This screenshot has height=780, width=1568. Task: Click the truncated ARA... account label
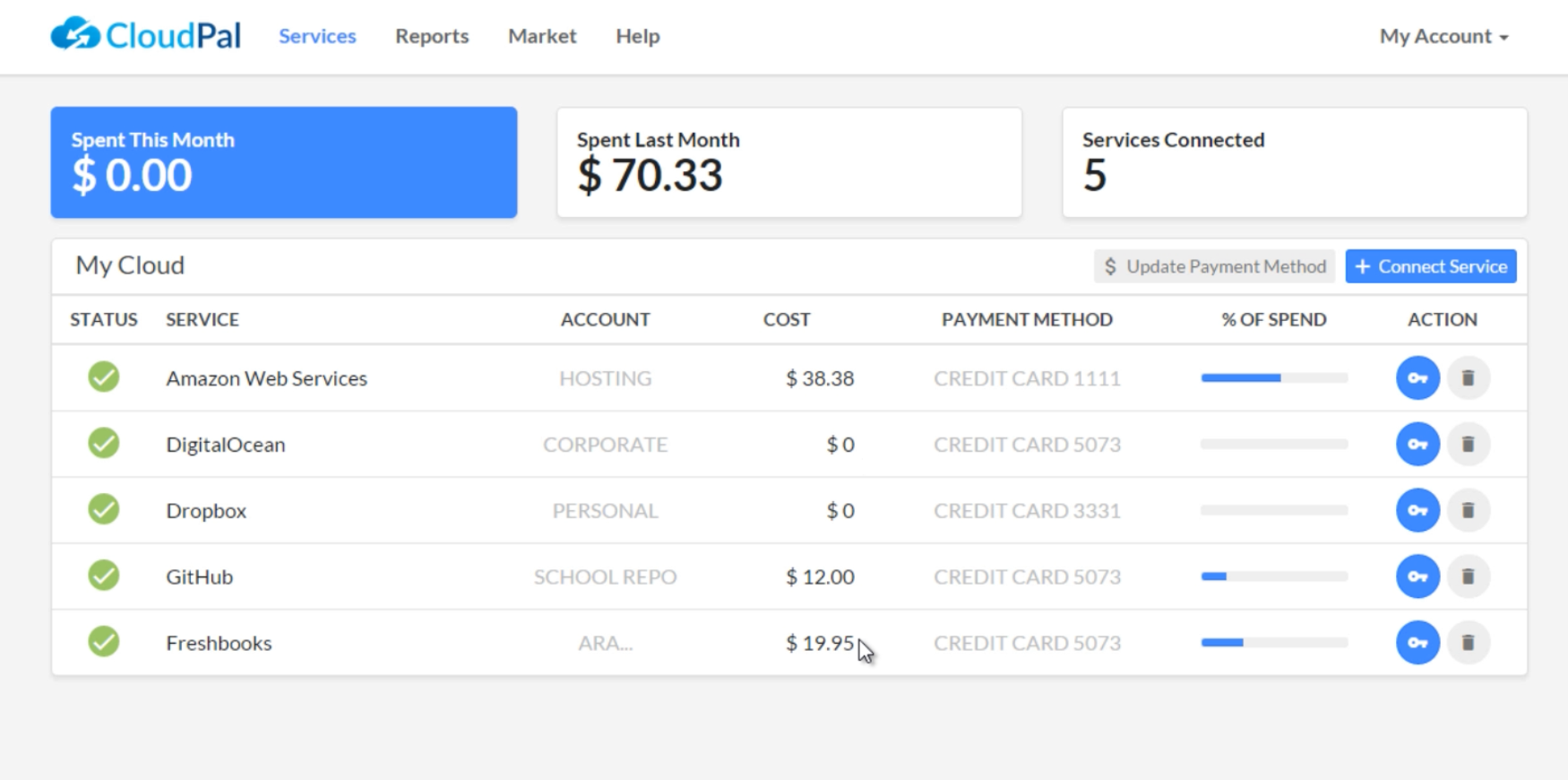click(x=605, y=644)
